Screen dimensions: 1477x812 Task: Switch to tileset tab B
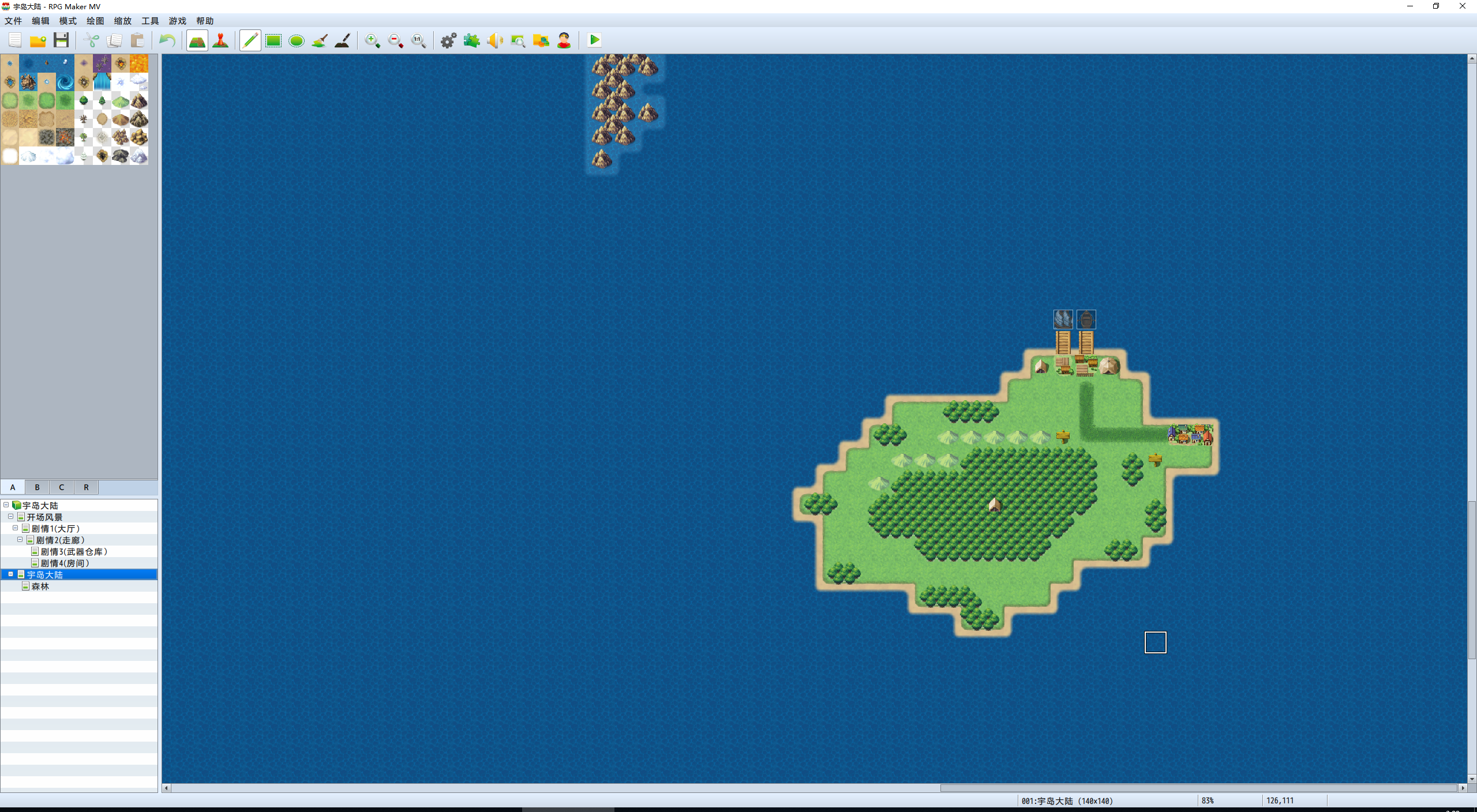[38, 487]
